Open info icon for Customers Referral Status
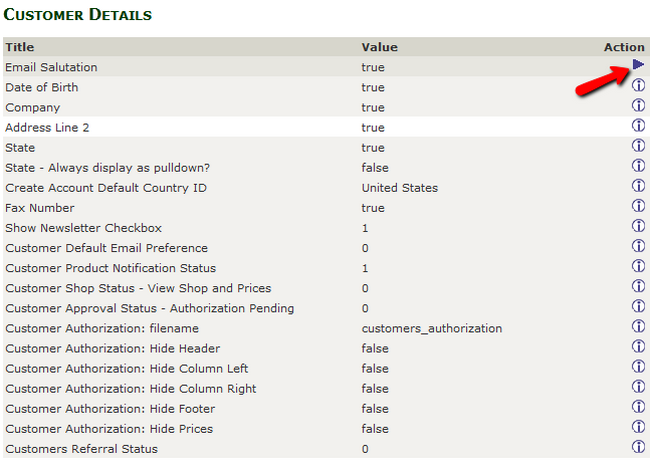This screenshot has height=471, width=650. point(638,447)
